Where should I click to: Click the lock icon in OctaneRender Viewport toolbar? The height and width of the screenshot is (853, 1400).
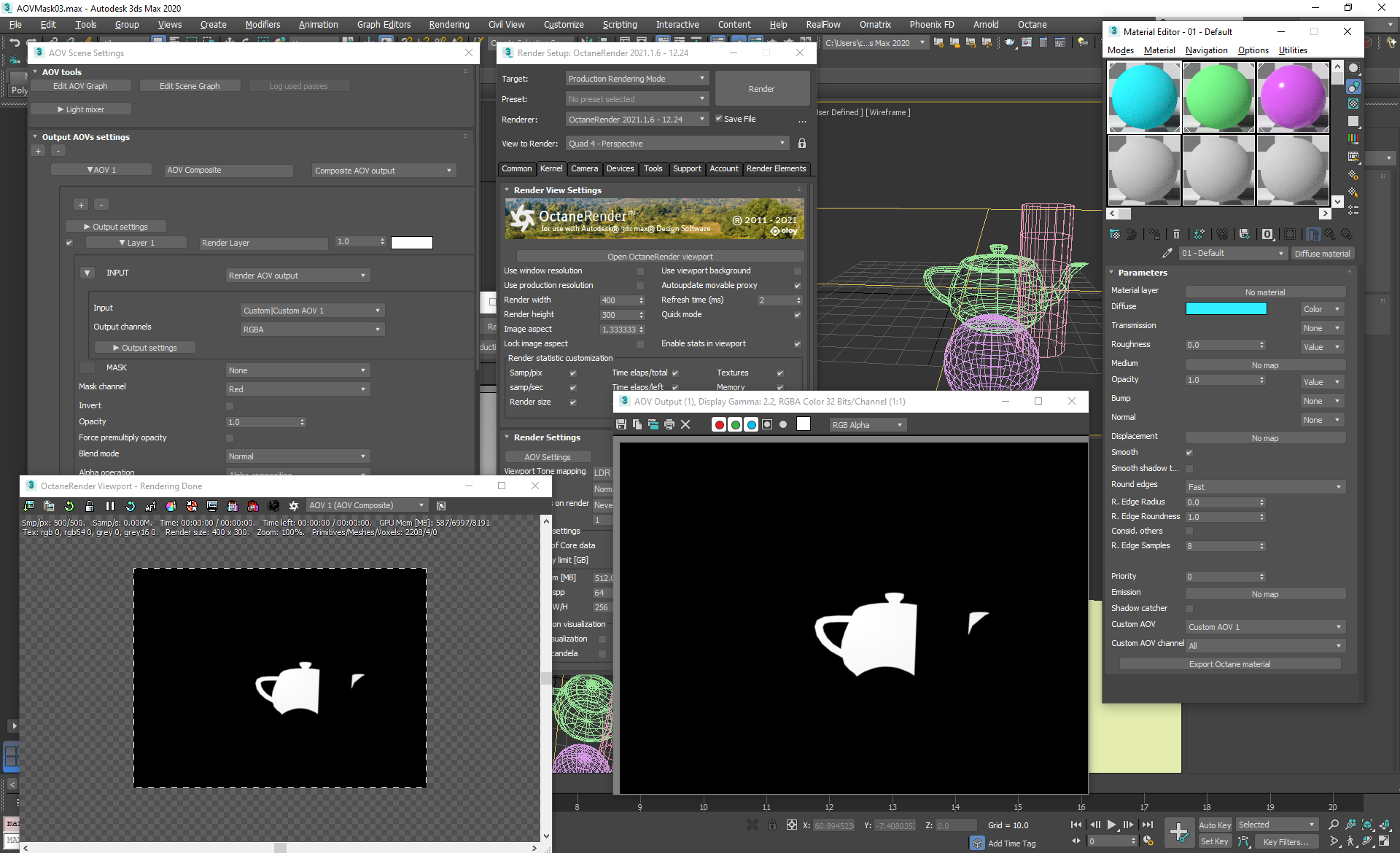pos(89,506)
